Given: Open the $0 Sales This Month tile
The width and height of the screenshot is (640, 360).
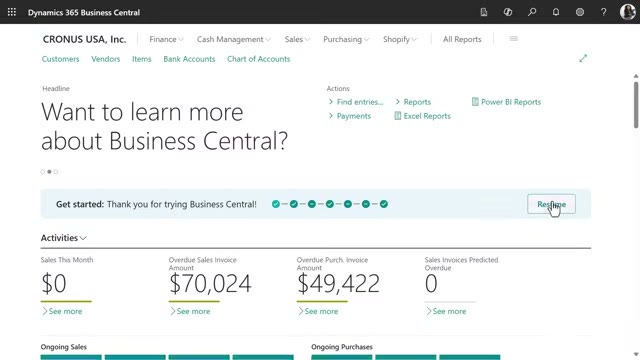Looking at the screenshot, I should click(53, 283).
